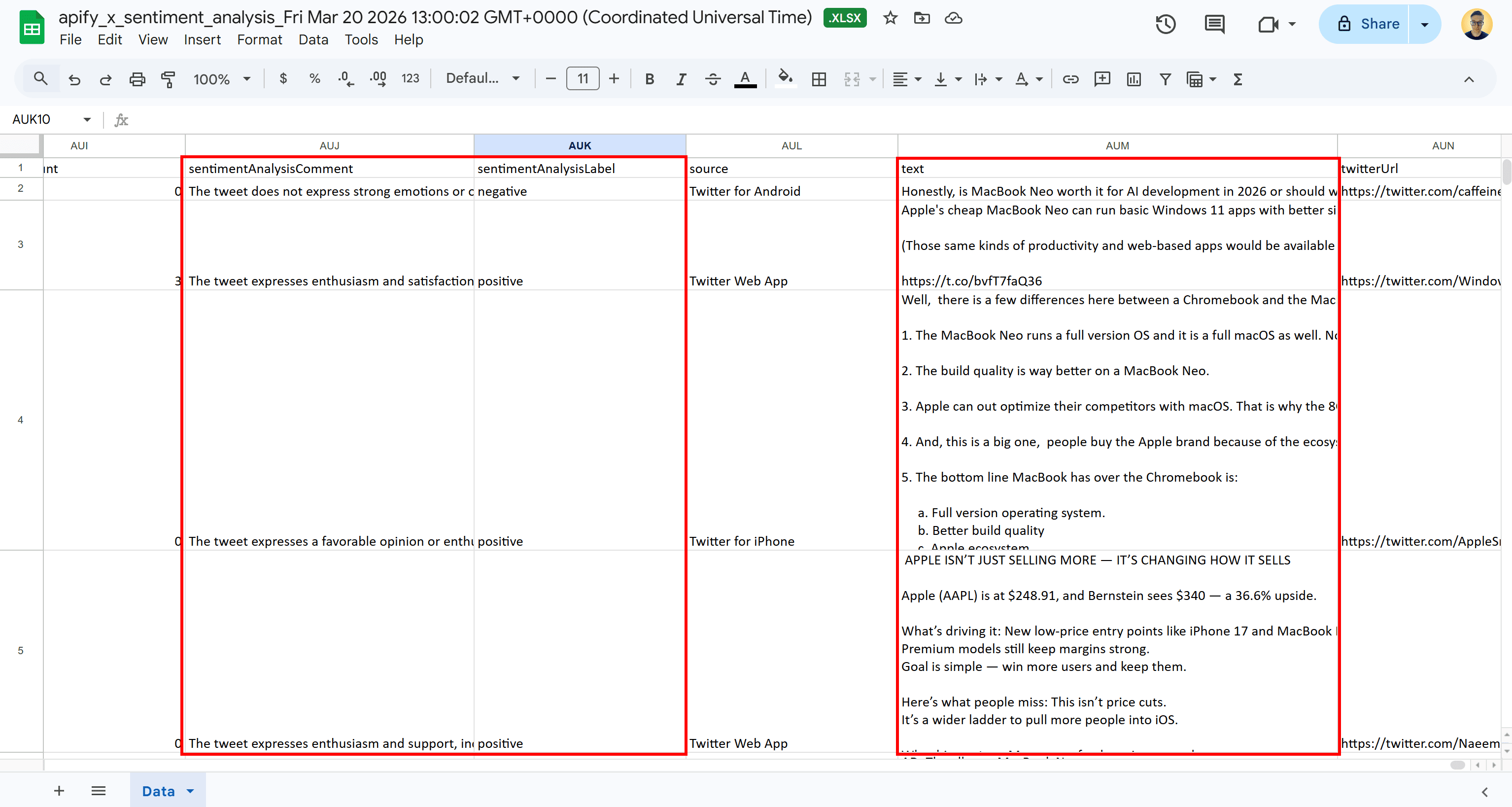Toggle bold formatting
Image resolution: width=1512 pixels, height=807 pixels.
(x=649, y=79)
